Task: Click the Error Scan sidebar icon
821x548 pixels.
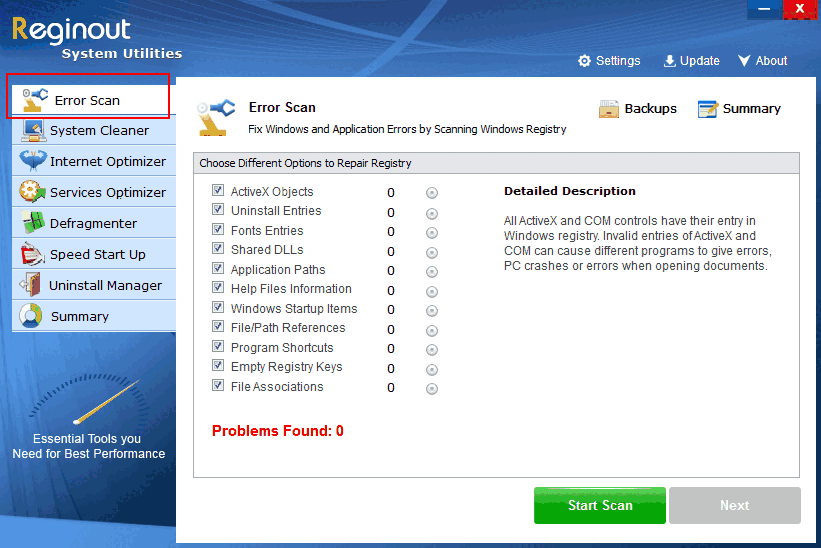Action: [x=35, y=99]
